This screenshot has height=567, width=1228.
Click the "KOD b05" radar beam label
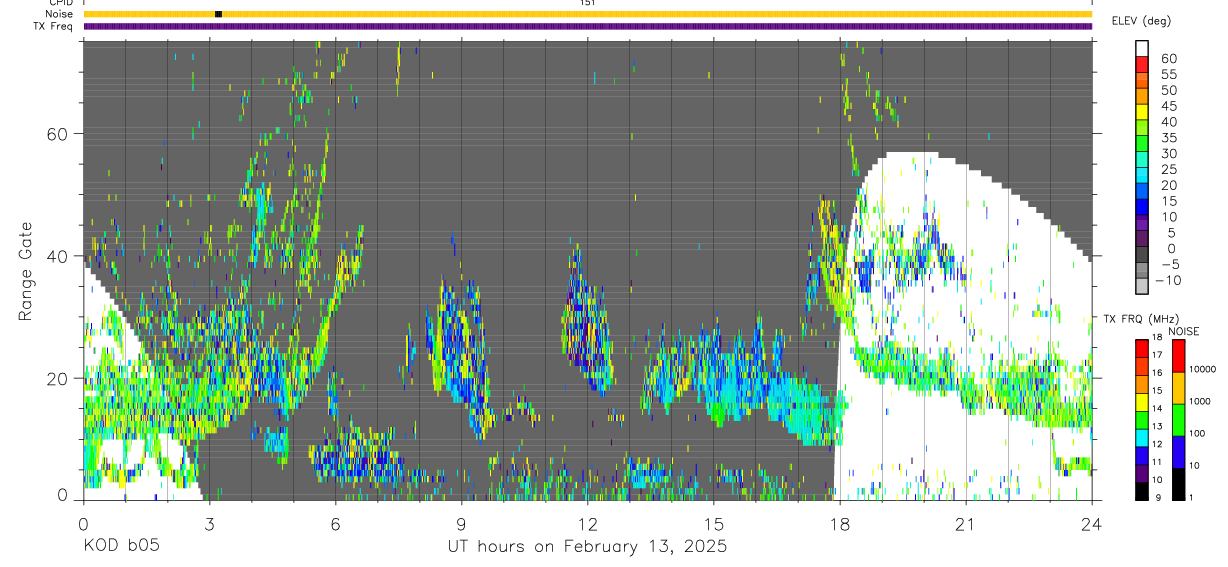[121, 546]
